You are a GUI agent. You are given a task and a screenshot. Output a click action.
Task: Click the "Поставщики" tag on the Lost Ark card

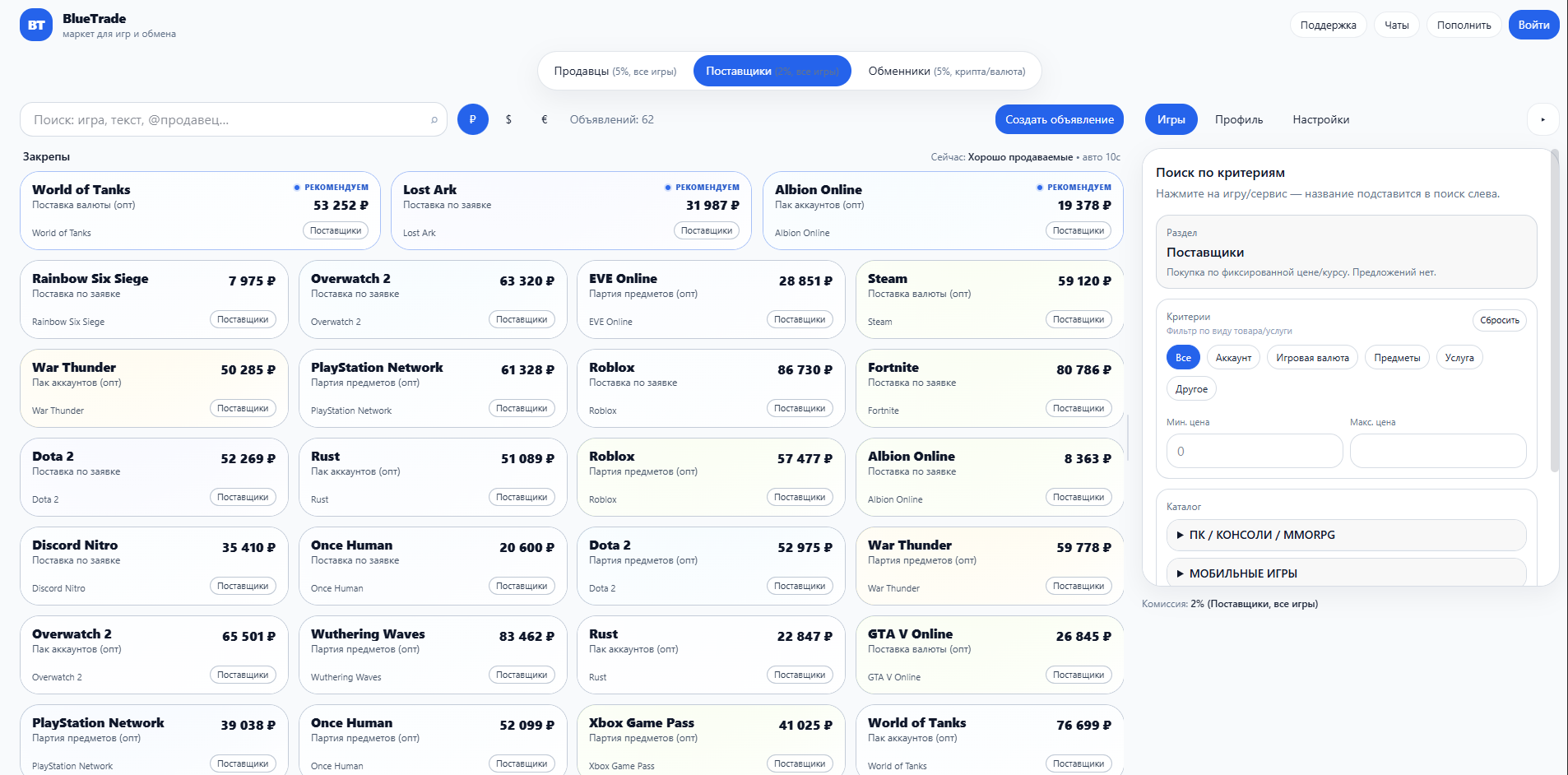[707, 230]
